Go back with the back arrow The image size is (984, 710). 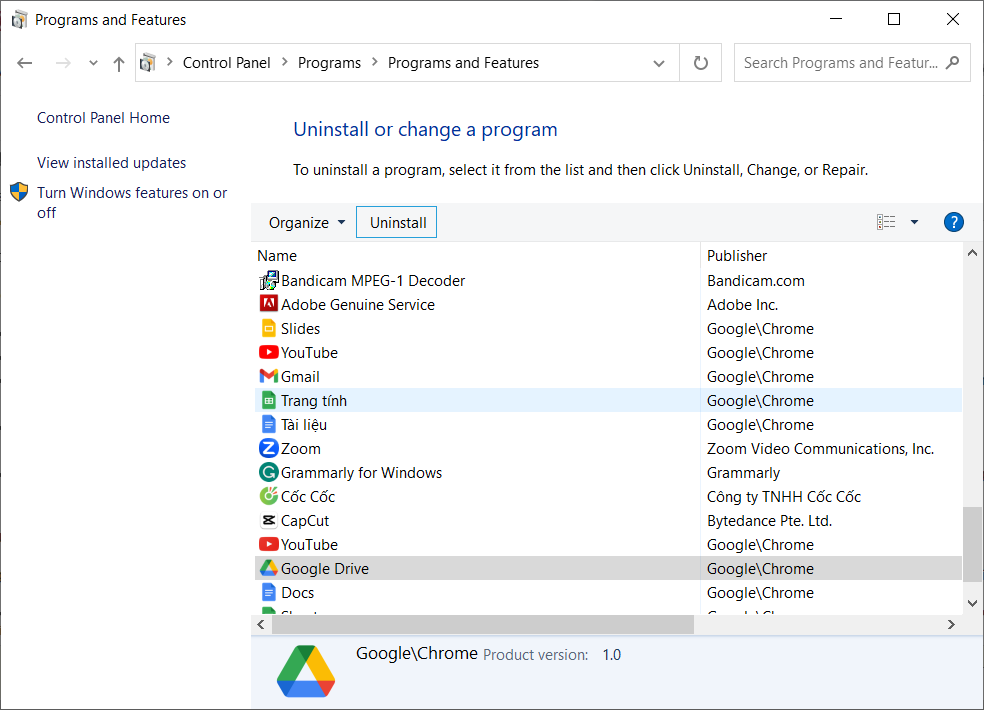(x=24, y=63)
